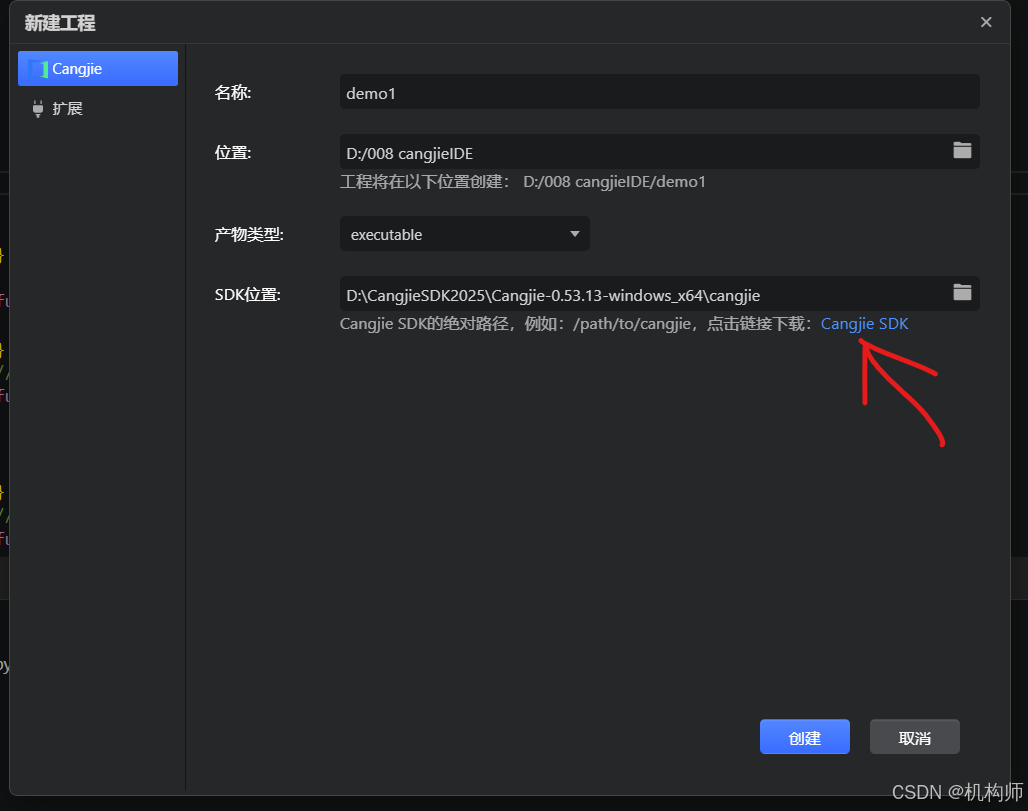This screenshot has width=1028, height=811.
Task: Browse folder for SDK位置
Action: (x=962, y=292)
